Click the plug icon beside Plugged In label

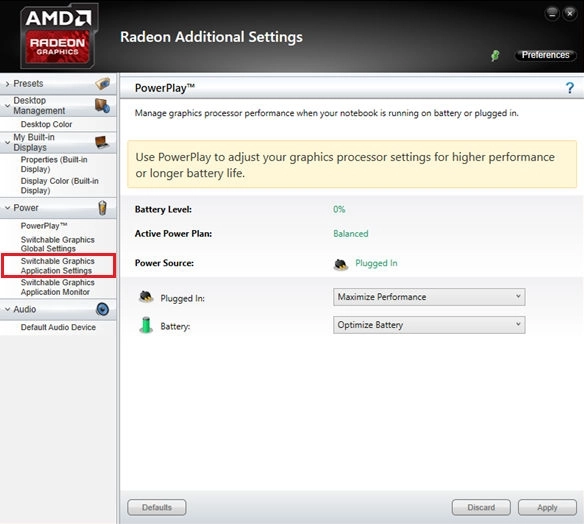tap(146, 297)
